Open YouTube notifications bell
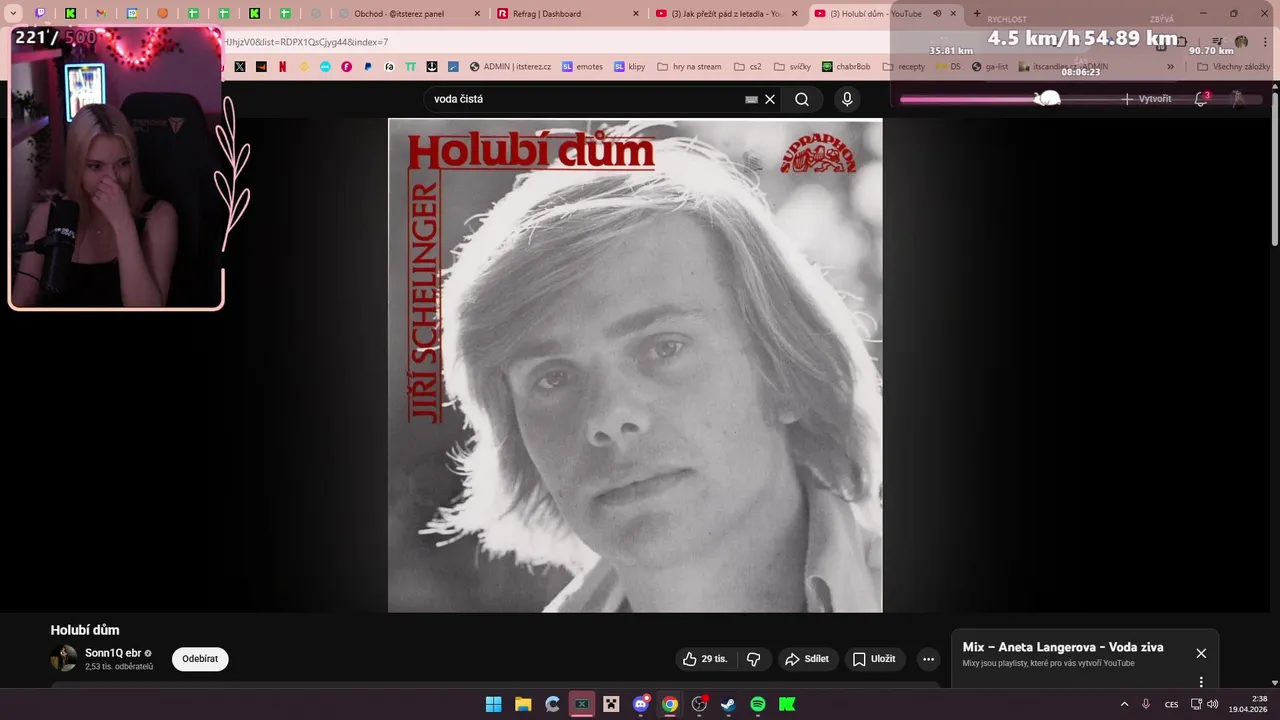This screenshot has height=720, width=1280. pos(1201,99)
